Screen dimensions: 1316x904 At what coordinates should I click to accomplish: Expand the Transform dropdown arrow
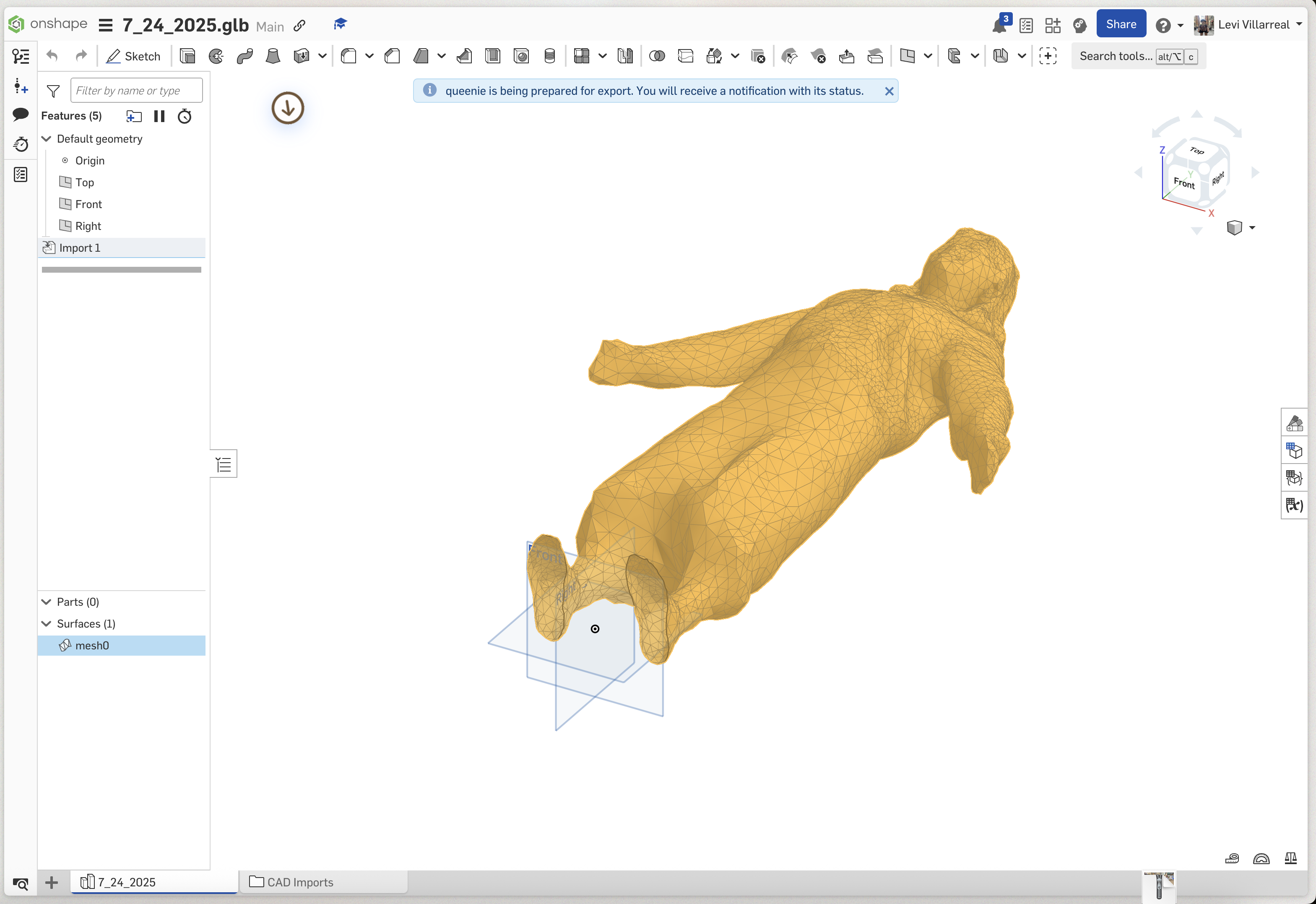735,56
